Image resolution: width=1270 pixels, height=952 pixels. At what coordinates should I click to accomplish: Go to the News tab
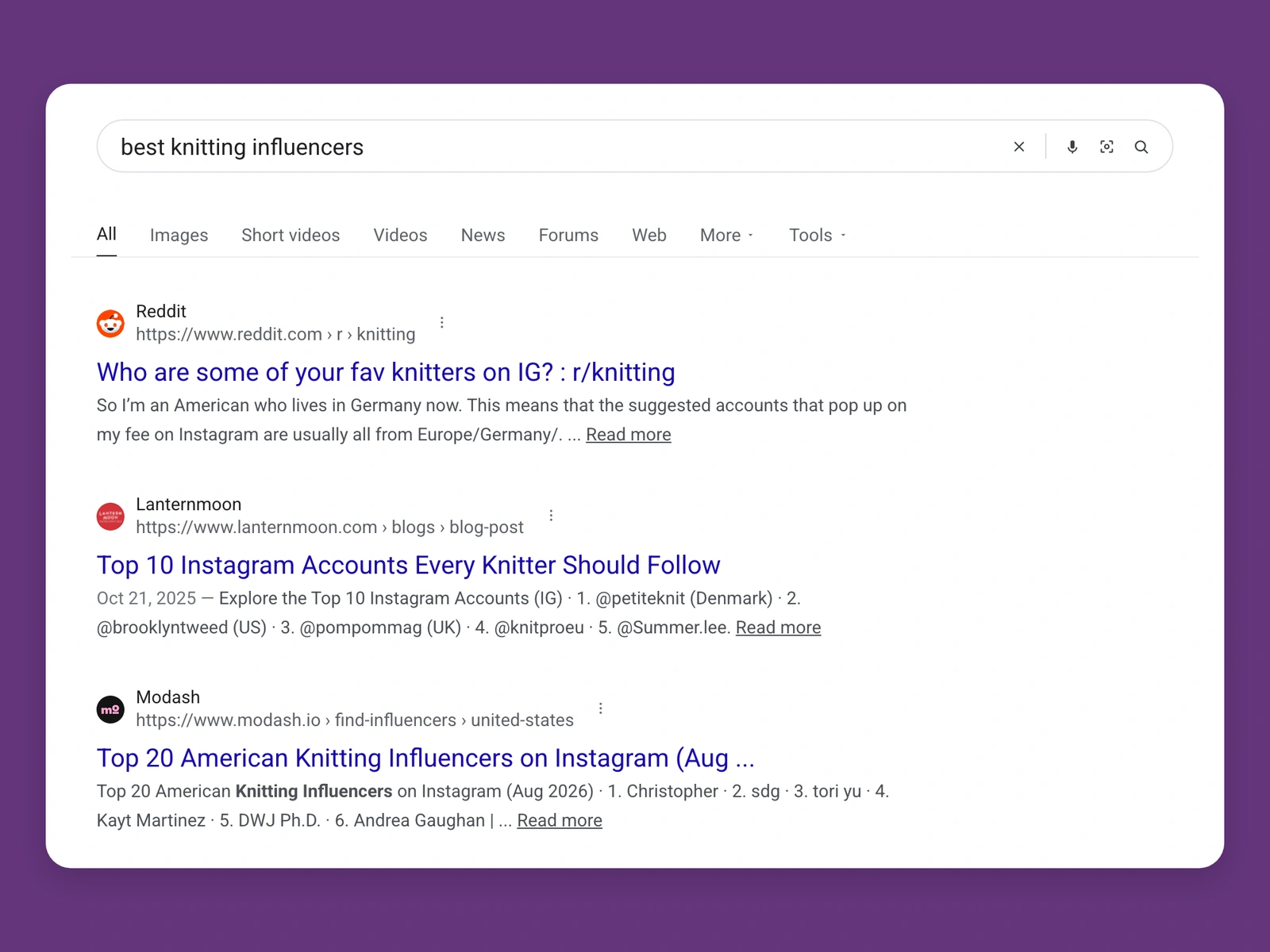[x=483, y=235]
